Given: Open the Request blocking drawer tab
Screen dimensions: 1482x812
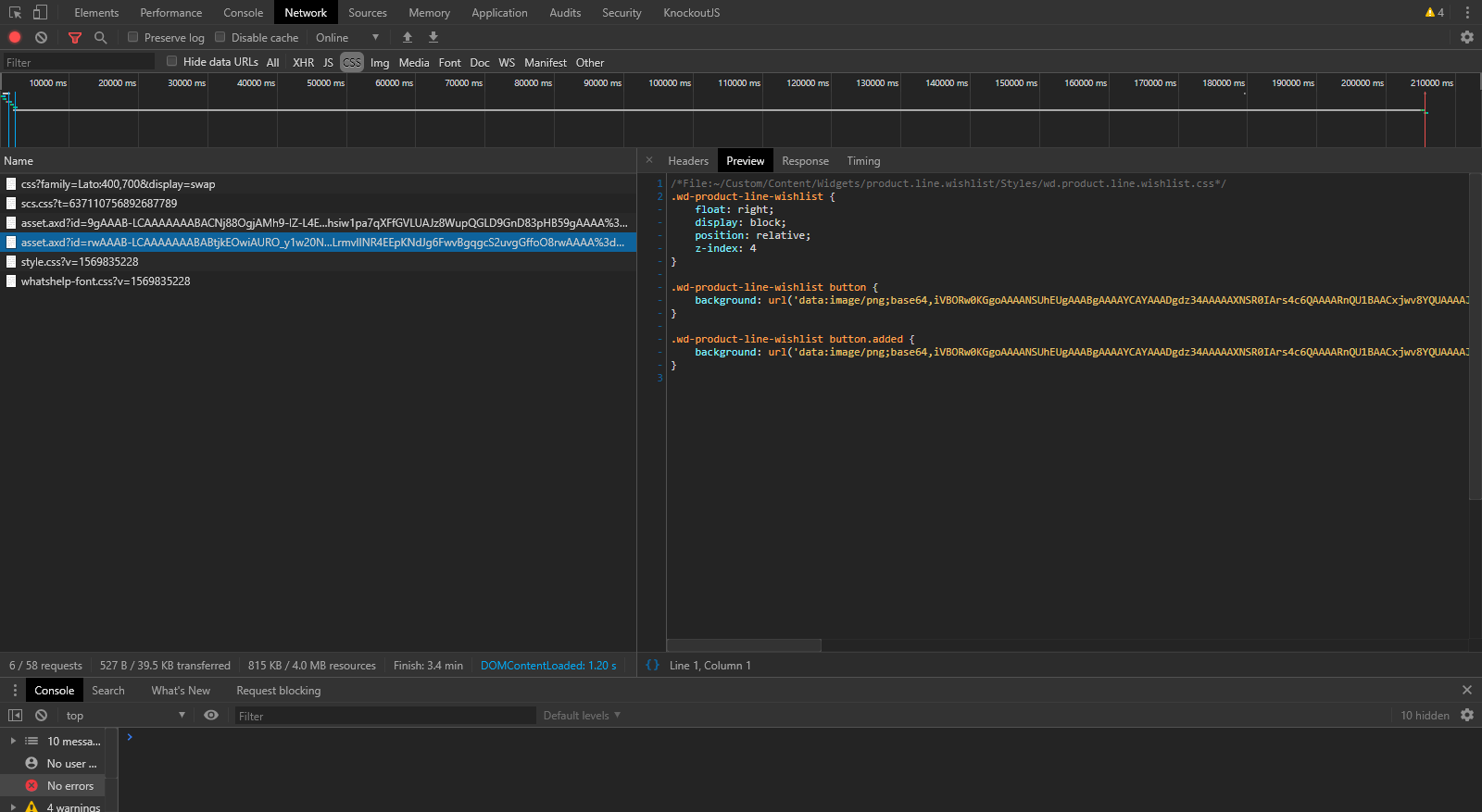Looking at the screenshot, I should pos(279,691).
